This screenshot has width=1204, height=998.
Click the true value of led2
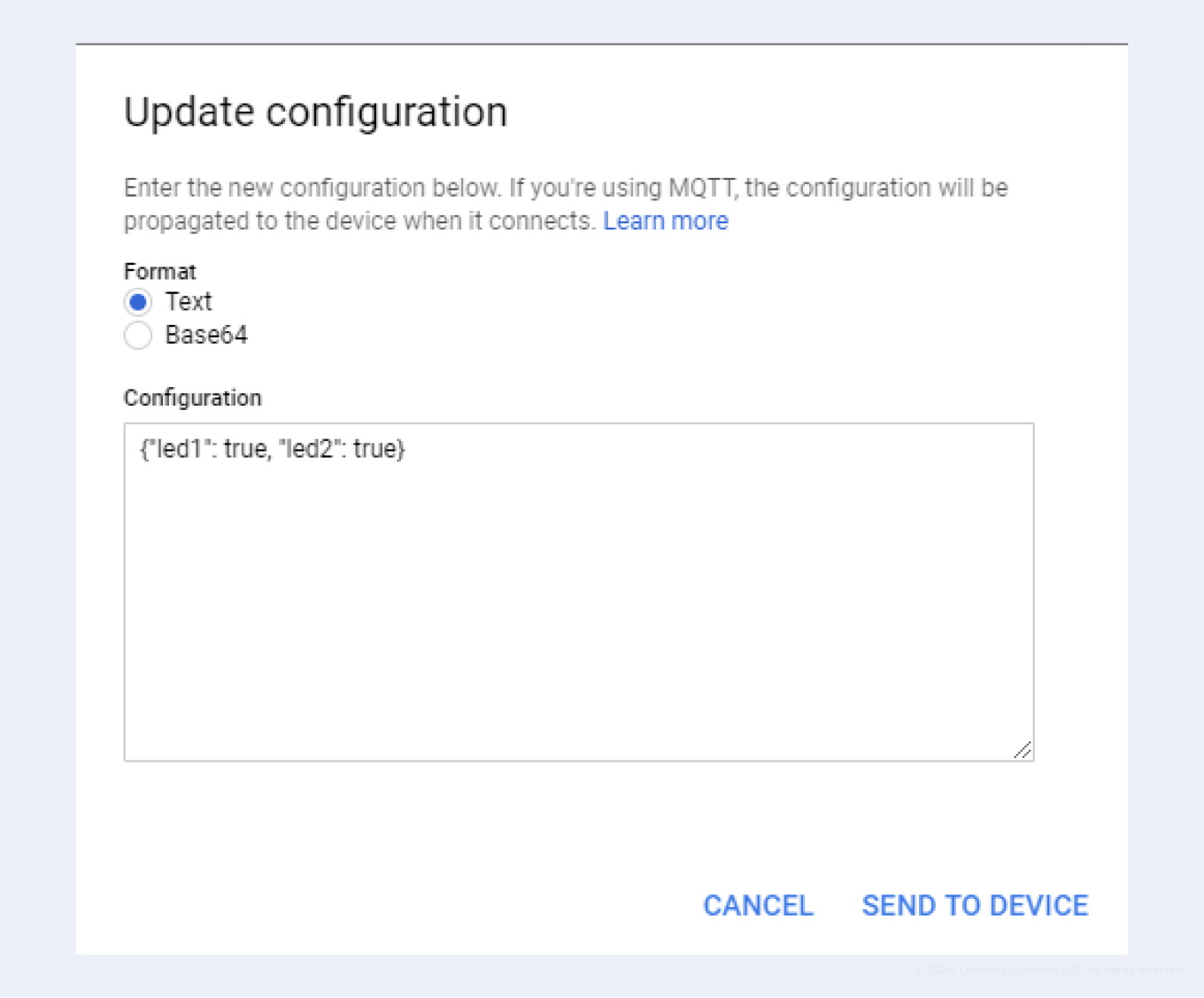coord(381,449)
